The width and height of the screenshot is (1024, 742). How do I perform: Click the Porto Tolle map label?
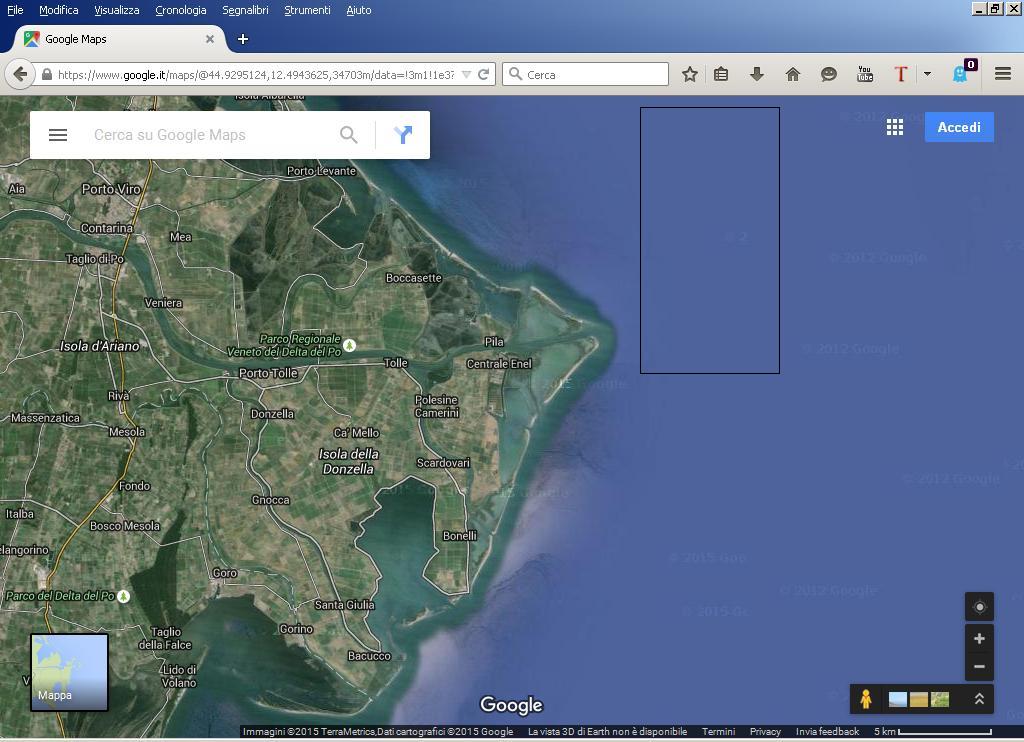click(268, 373)
